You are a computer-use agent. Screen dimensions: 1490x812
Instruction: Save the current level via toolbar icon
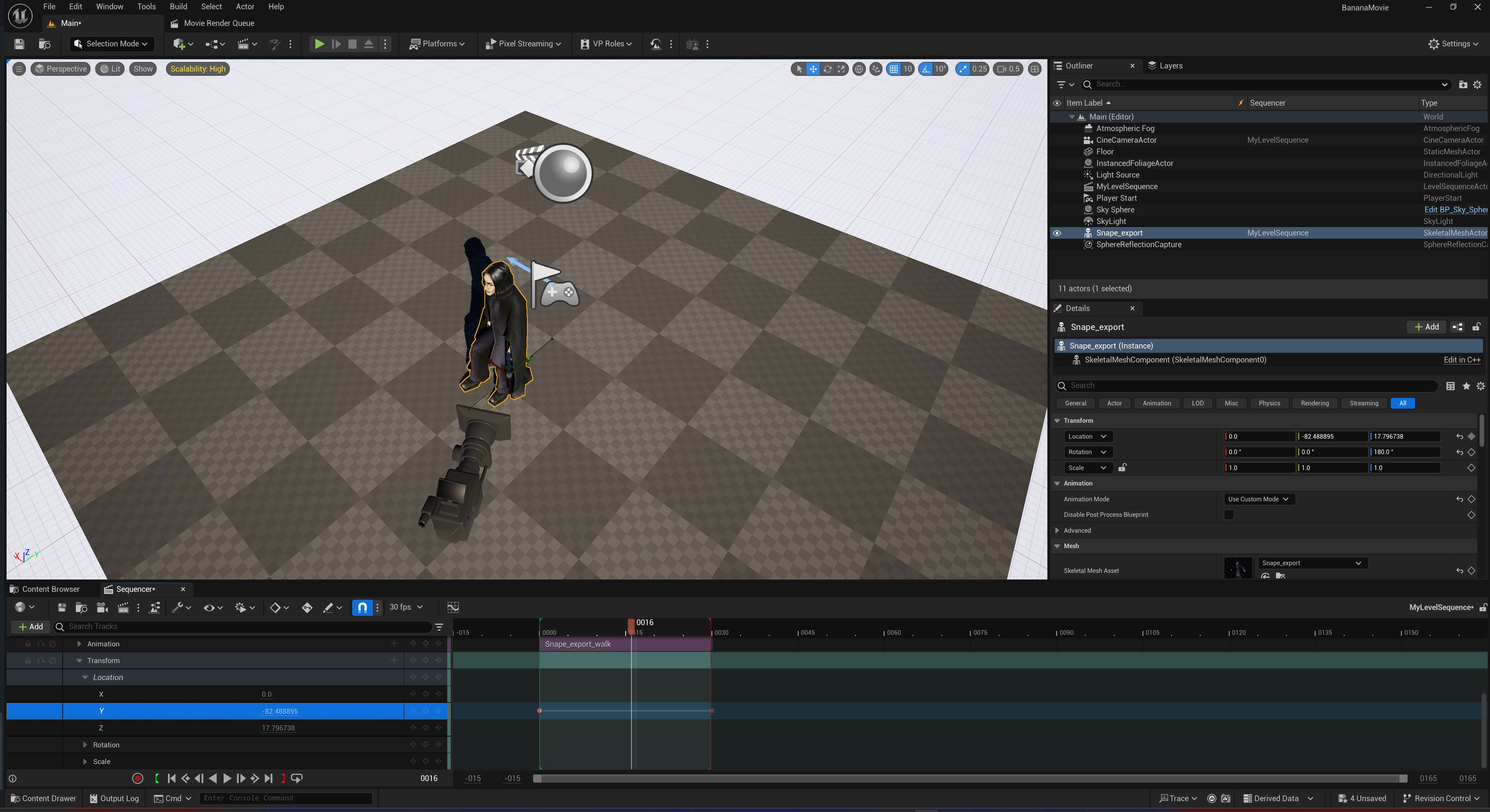click(19, 44)
